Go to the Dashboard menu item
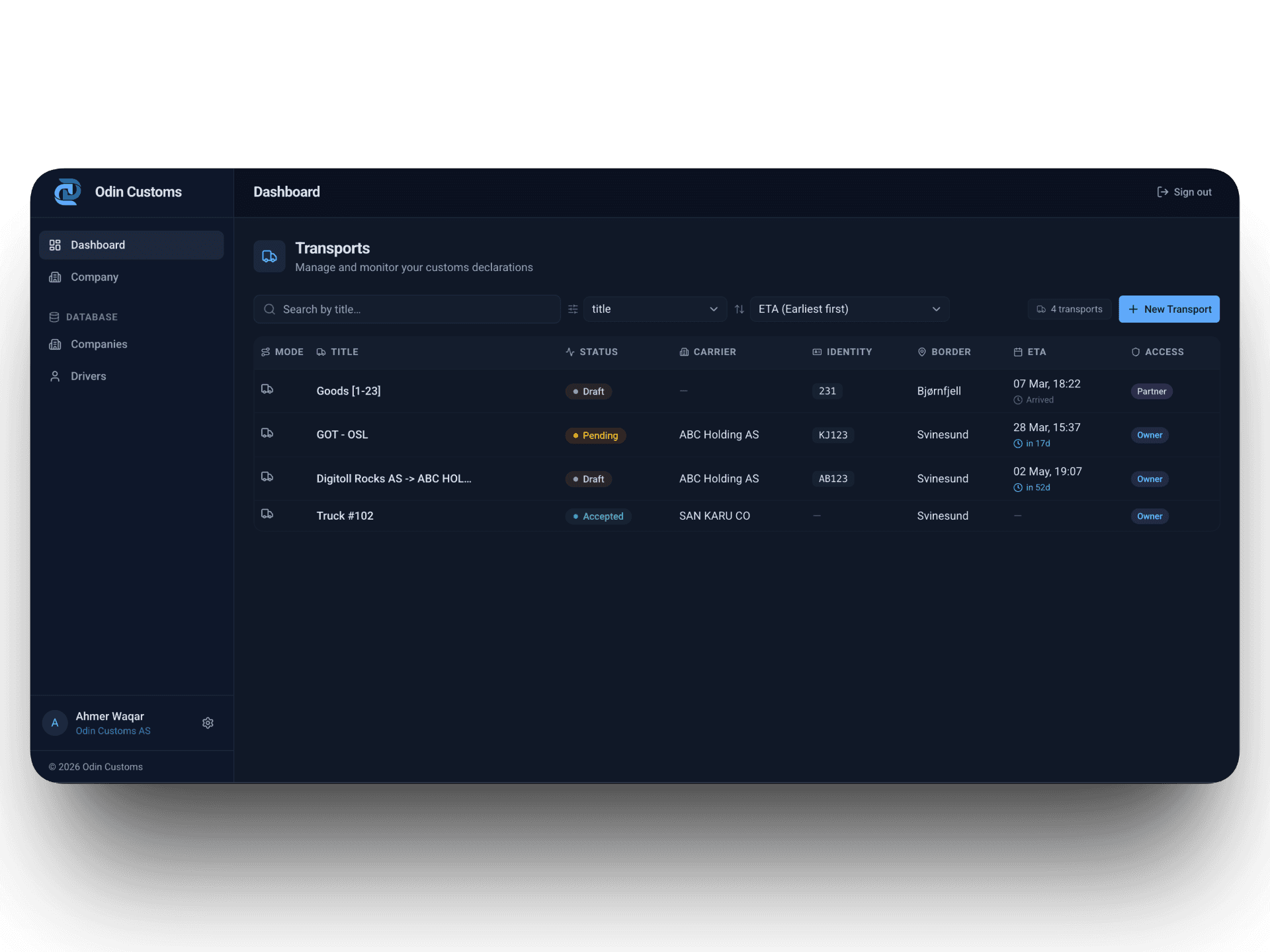Image resolution: width=1270 pixels, height=952 pixels. pyautogui.click(x=98, y=245)
